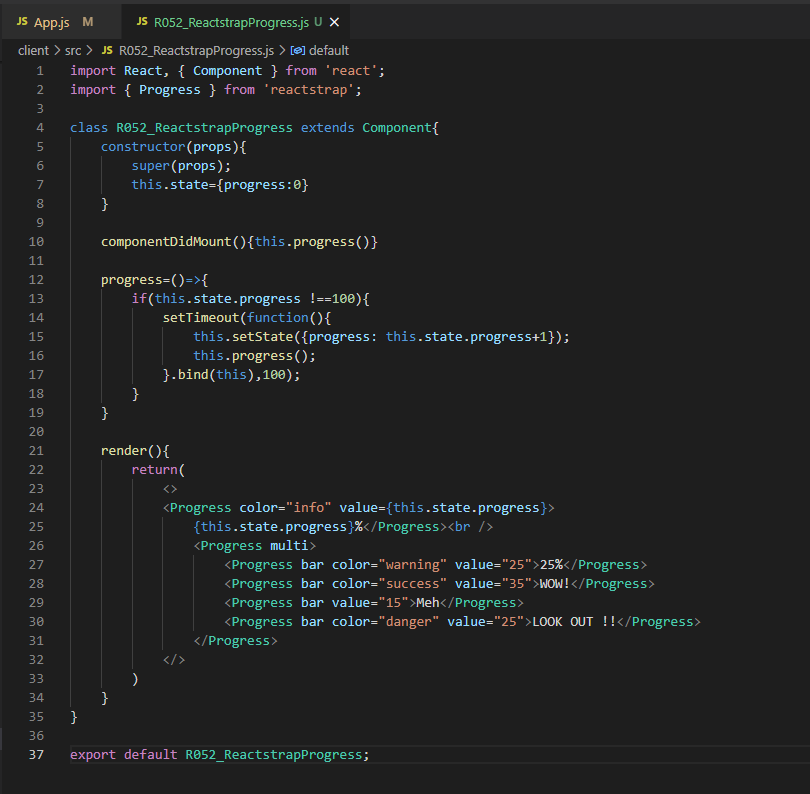The width and height of the screenshot is (810, 794).
Task: Click the class name R052_ReactstrapProgress on line 4
Action: [x=204, y=128]
